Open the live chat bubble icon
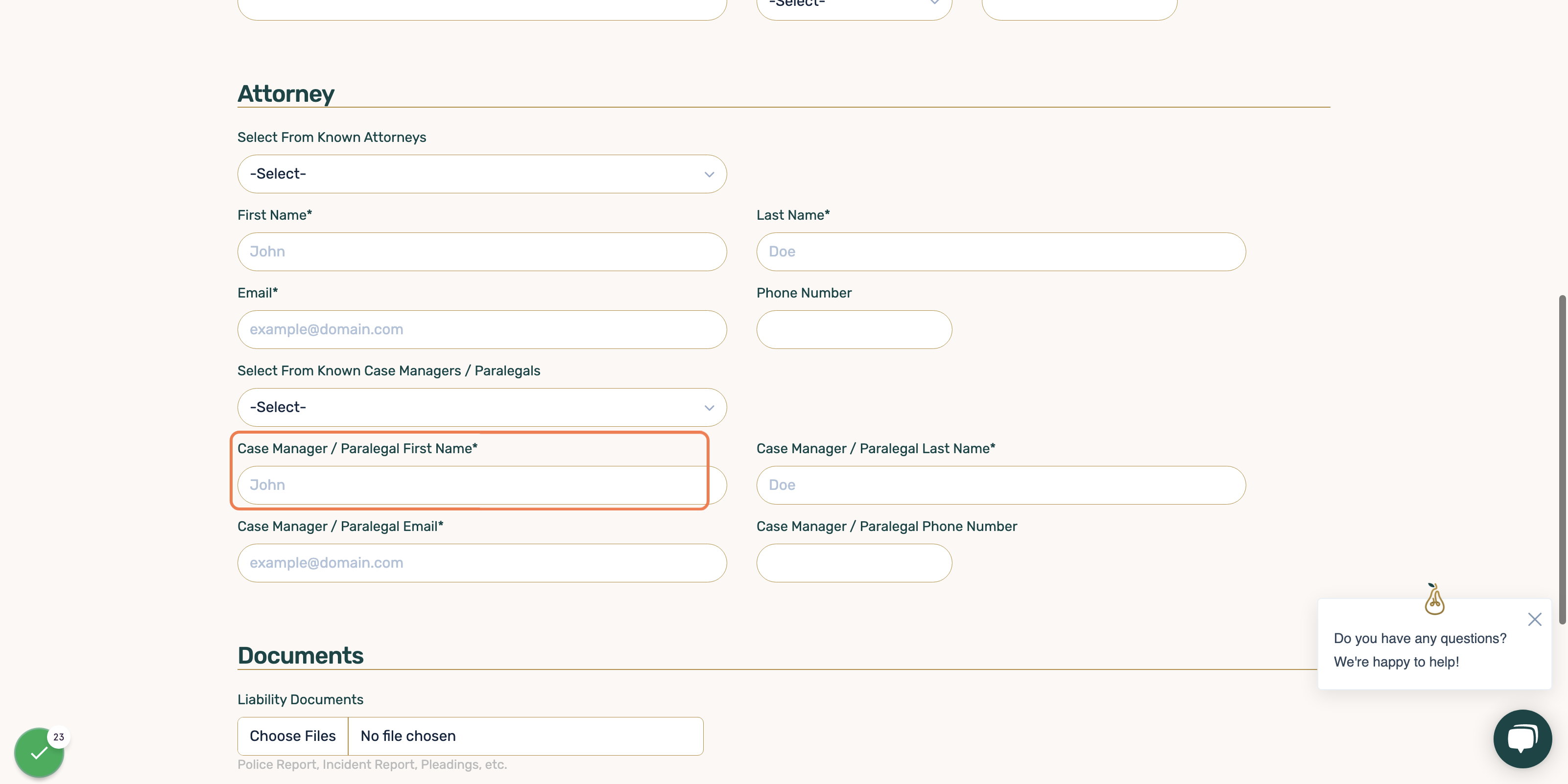 click(1522, 738)
